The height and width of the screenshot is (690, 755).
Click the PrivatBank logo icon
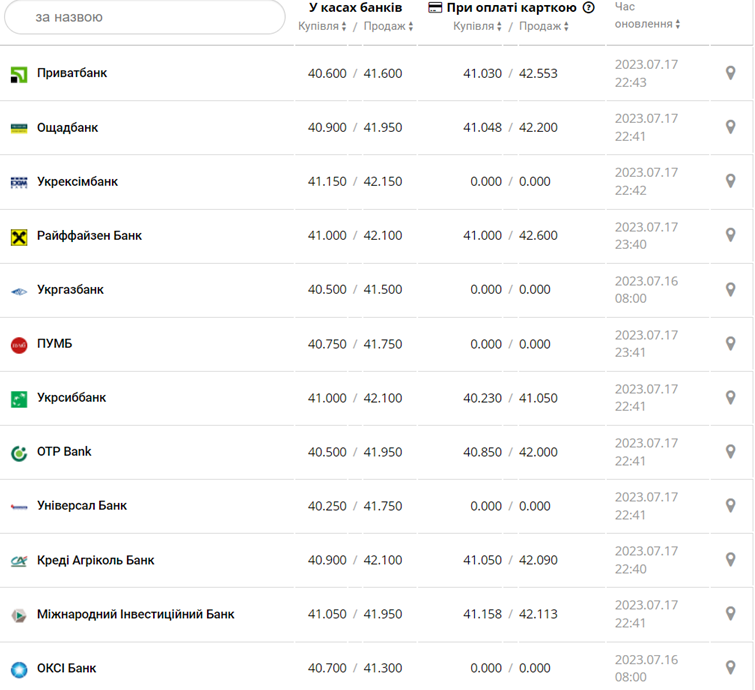click(x=18, y=74)
